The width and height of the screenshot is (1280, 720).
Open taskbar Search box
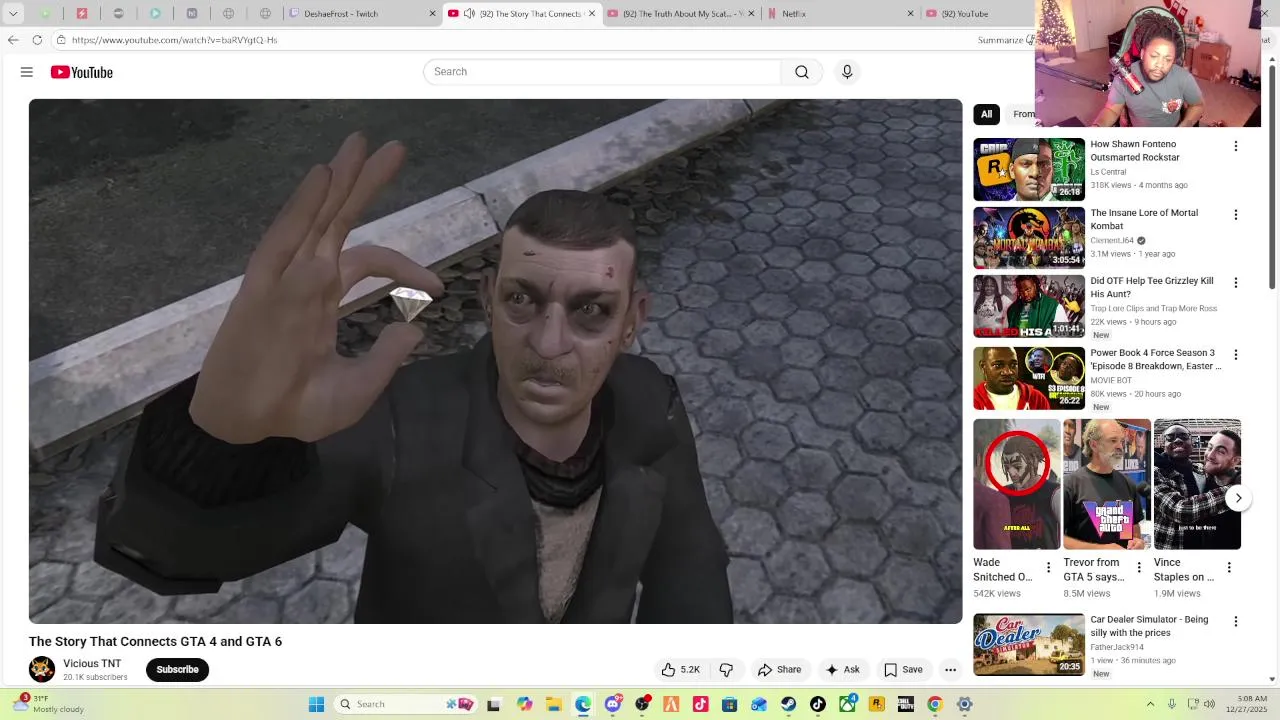(405, 704)
